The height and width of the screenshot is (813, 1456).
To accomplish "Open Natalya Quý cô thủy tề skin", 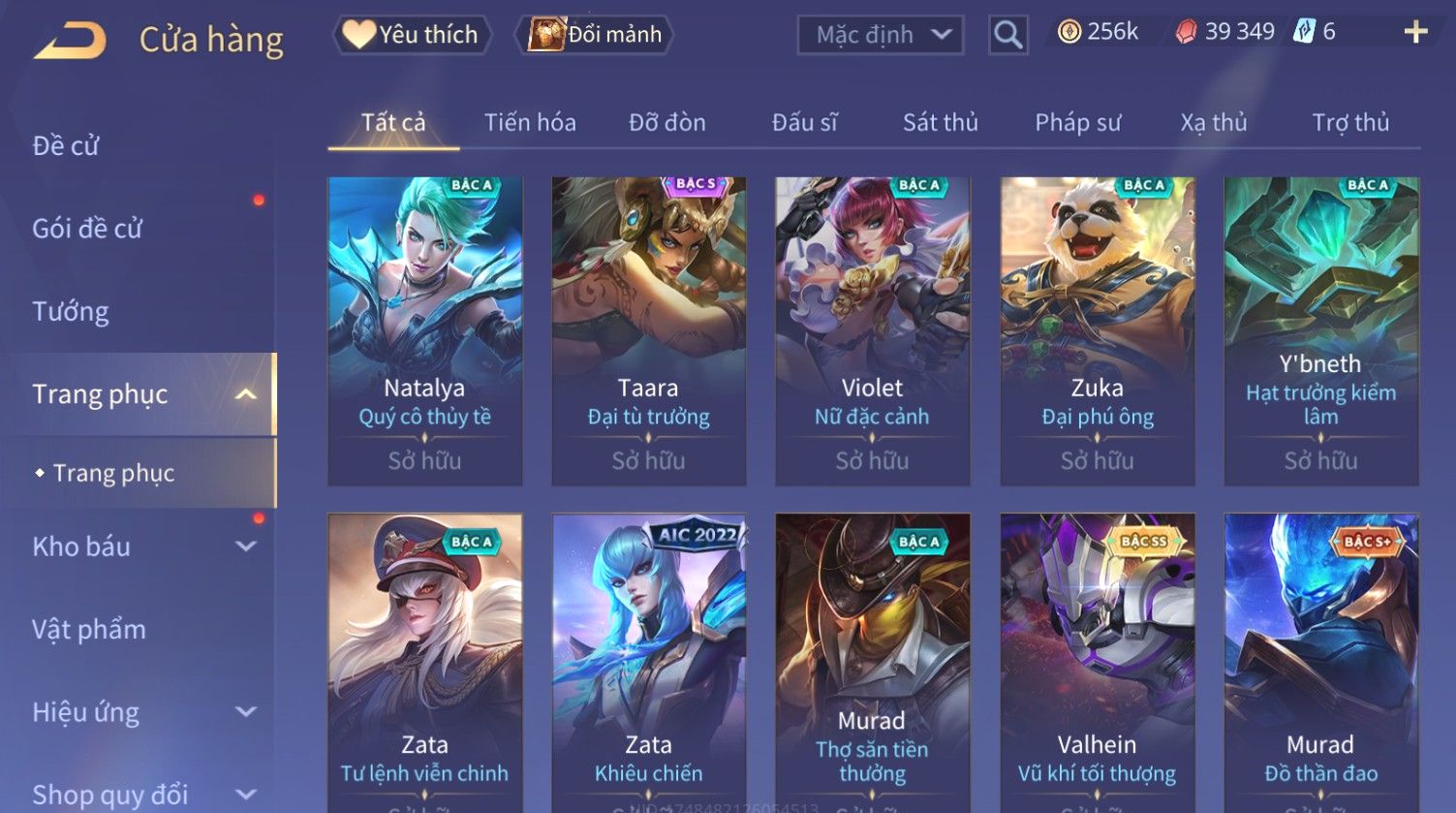I will pyautogui.click(x=425, y=331).
